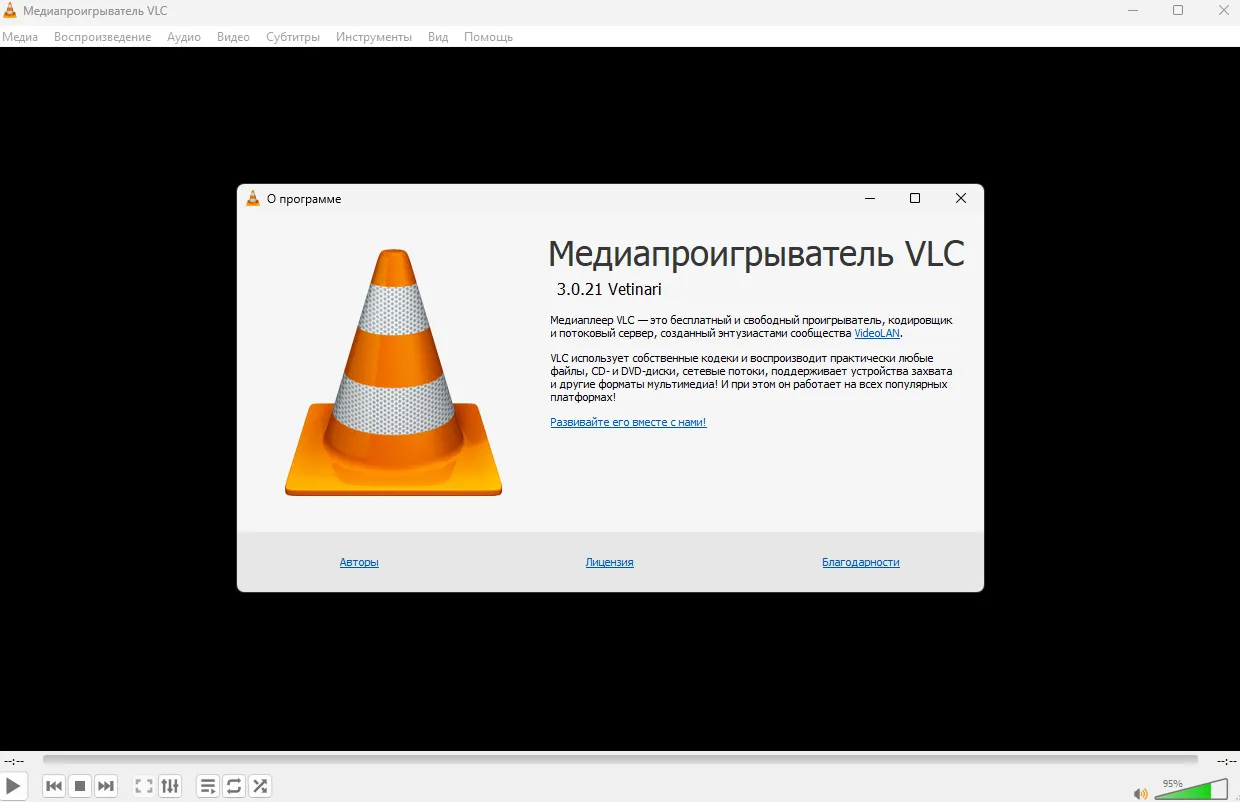Image resolution: width=1240 pixels, height=802 pixels.
Task: Toggle fullscreen video mode
Action: (144, 786)
